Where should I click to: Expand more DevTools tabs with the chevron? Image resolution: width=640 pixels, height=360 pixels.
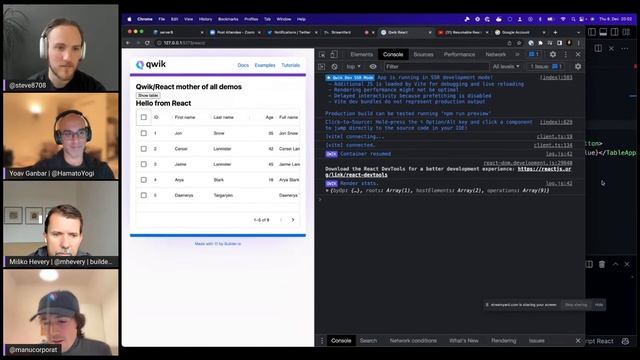pos(517,54)
